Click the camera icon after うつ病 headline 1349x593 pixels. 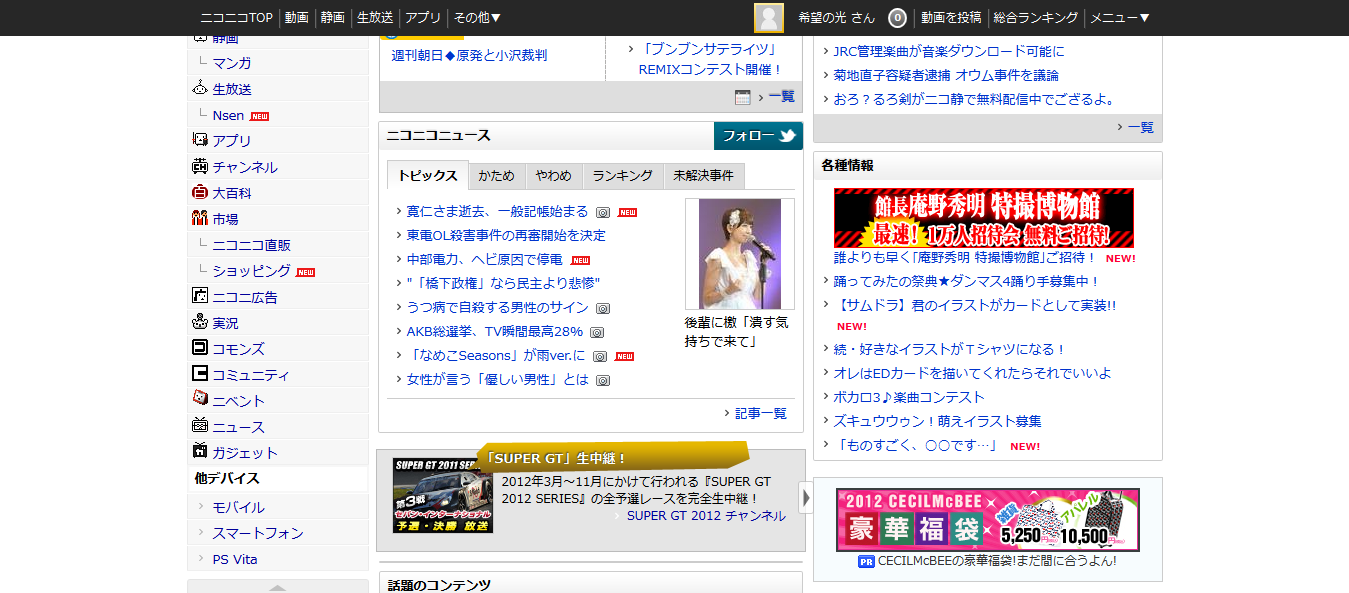tap(603, 308)
